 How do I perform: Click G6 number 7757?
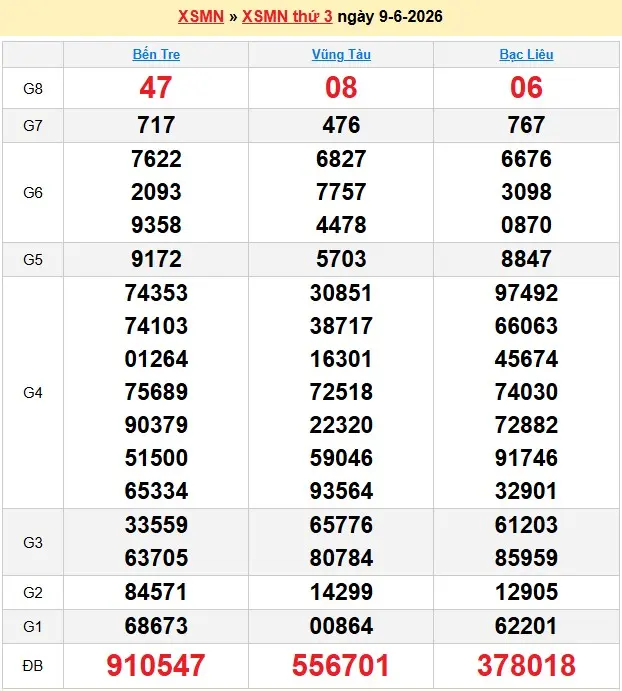341,192
